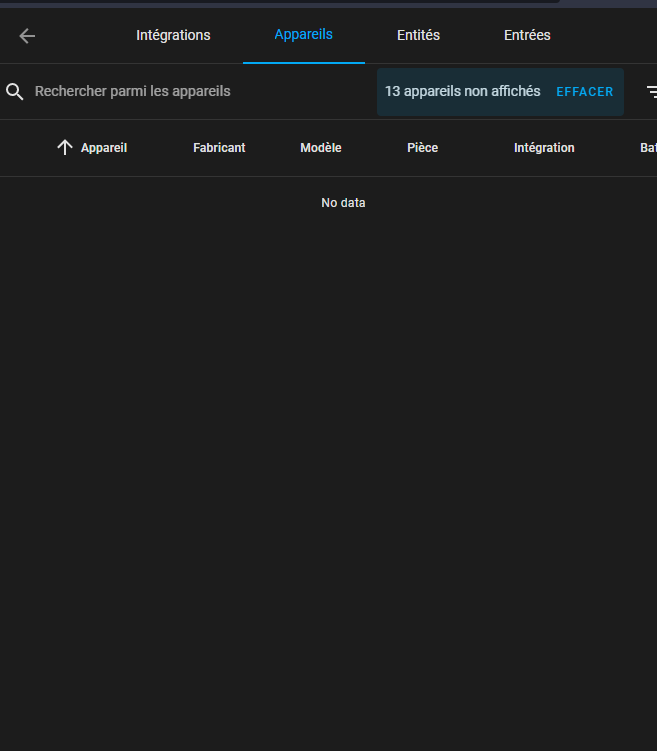Sort the list by Pièce column
The width and height of the screenshot is (657, 751).
[423, 148]
